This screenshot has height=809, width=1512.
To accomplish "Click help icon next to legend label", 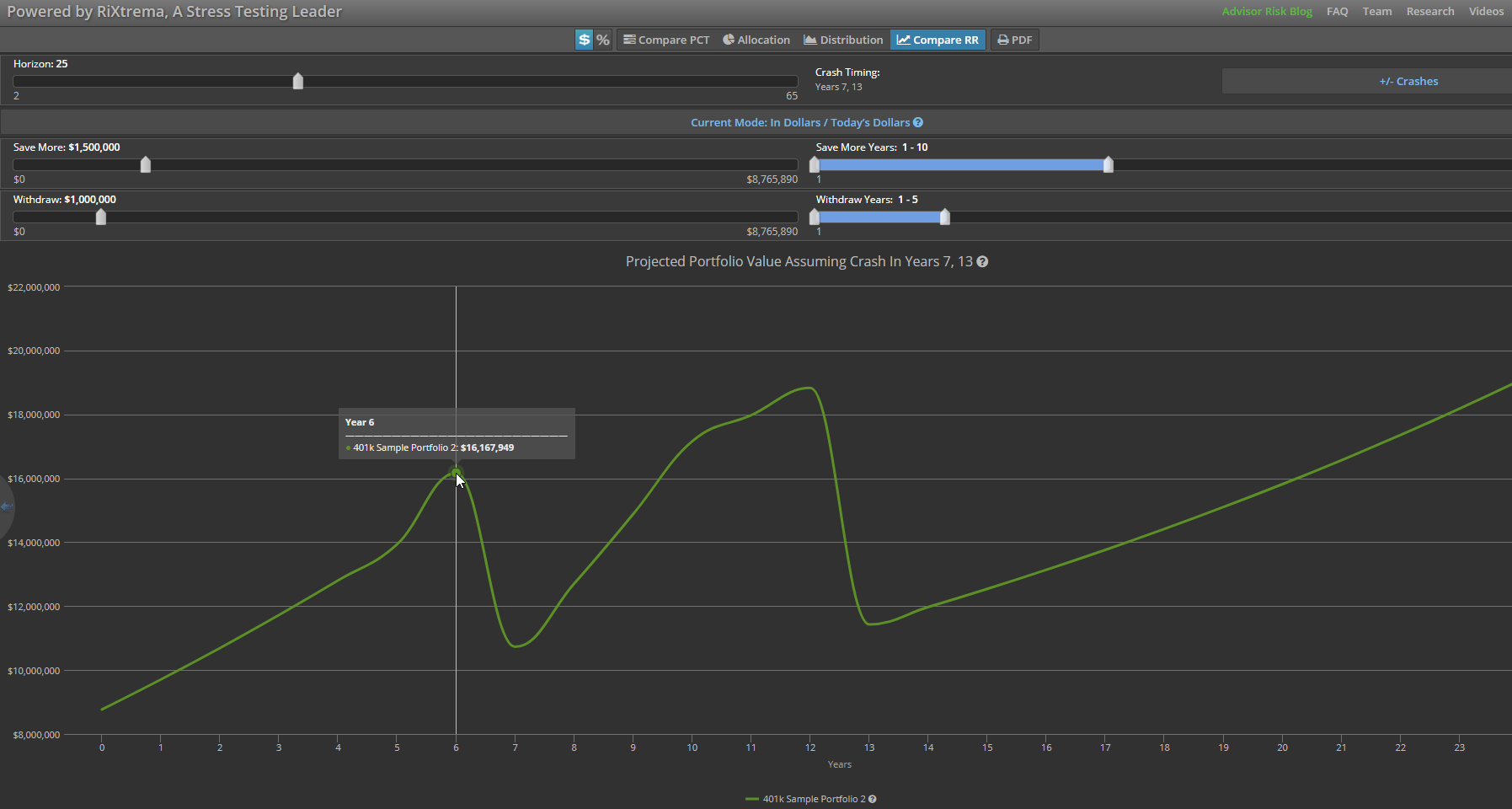I will pyautogui.click(x=873, y=799).
